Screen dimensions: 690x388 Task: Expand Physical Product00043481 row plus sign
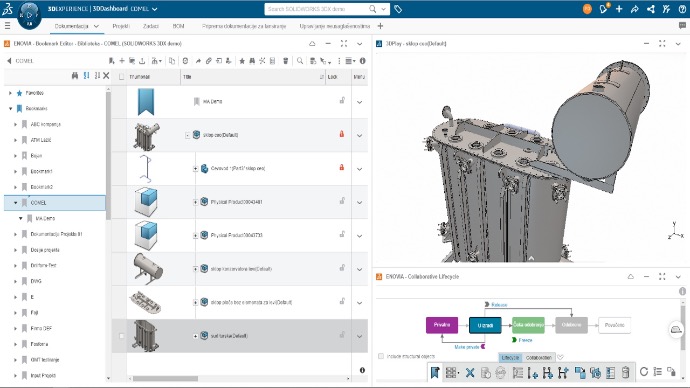[x=195, y=202]
